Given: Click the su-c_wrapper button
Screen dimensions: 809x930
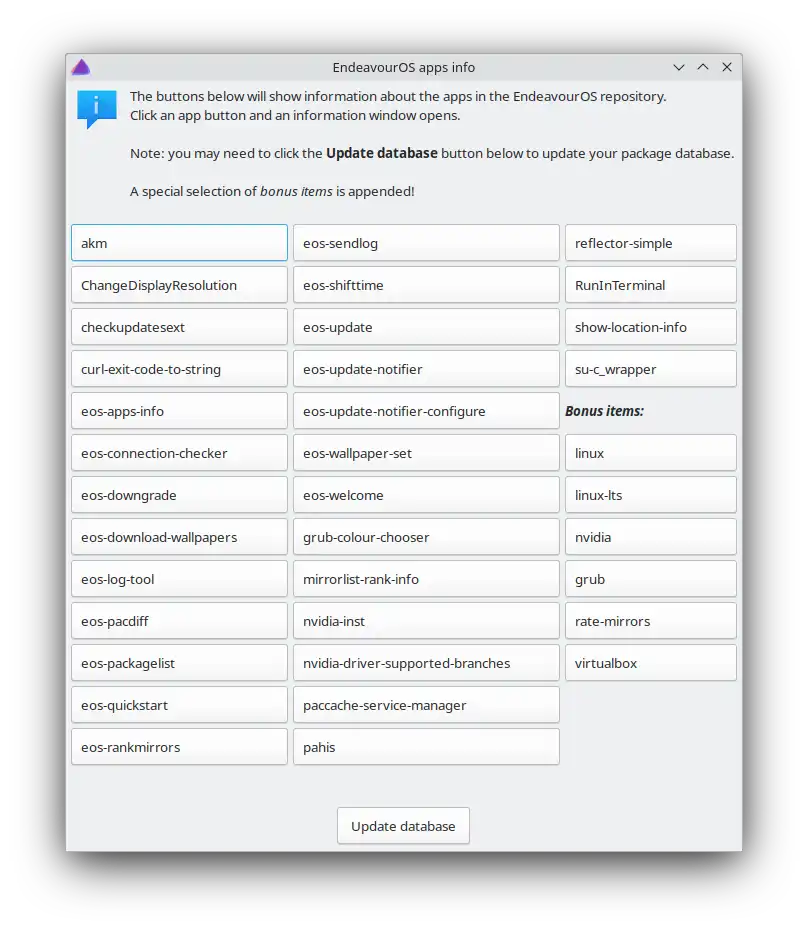Looking at the screenshot, I should pos(650,369).
